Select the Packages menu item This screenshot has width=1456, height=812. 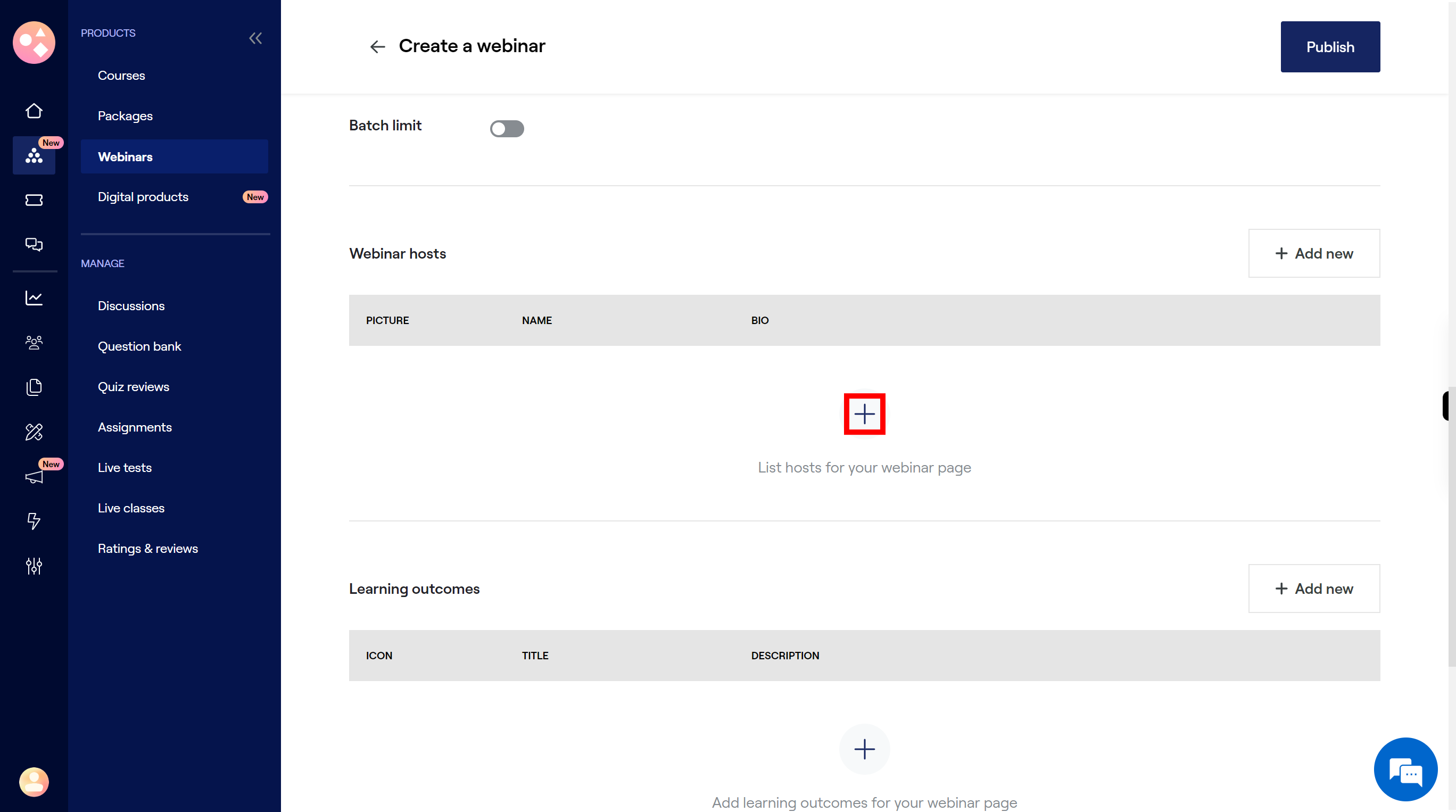click(125, 115)
